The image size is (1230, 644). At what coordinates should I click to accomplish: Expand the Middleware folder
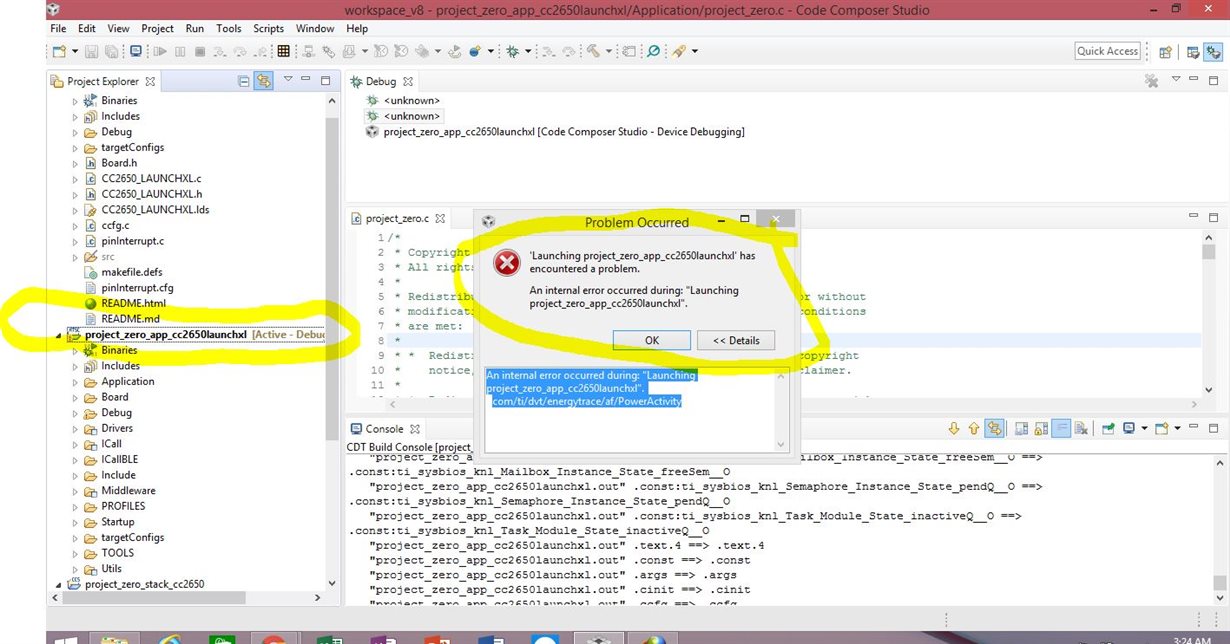click(x=75, y=491)
